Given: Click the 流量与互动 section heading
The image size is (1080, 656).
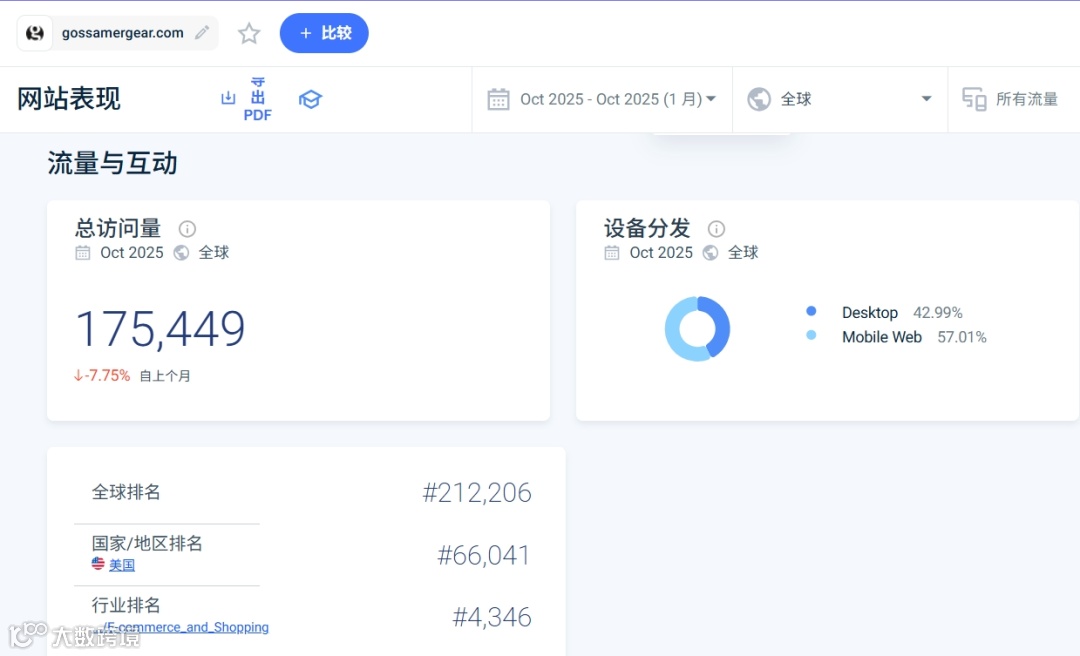Looking at the screenshot, I should point(112,164).
